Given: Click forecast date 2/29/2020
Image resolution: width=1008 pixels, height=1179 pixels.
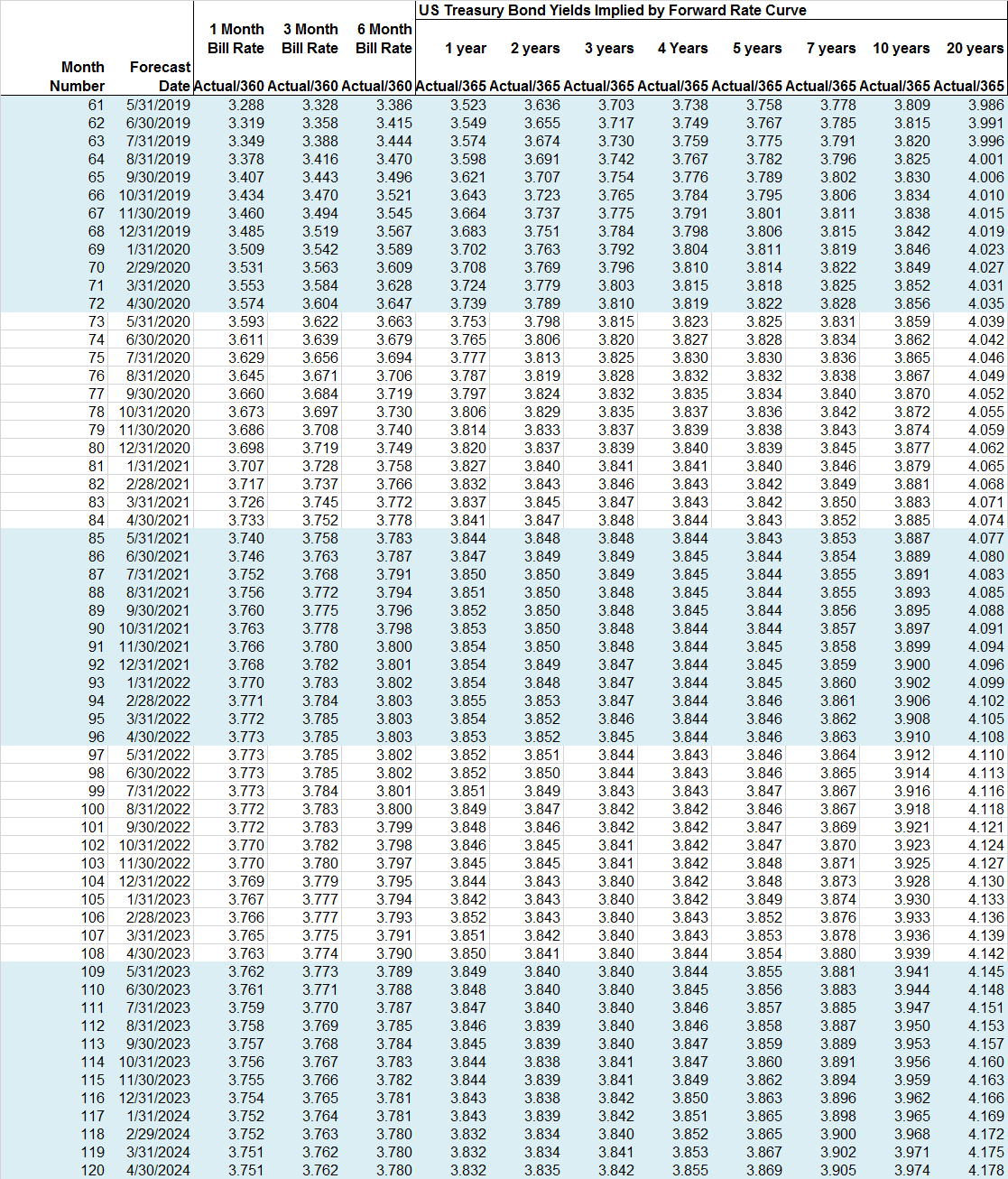Looking at the screenshot, I should (158, 267).
